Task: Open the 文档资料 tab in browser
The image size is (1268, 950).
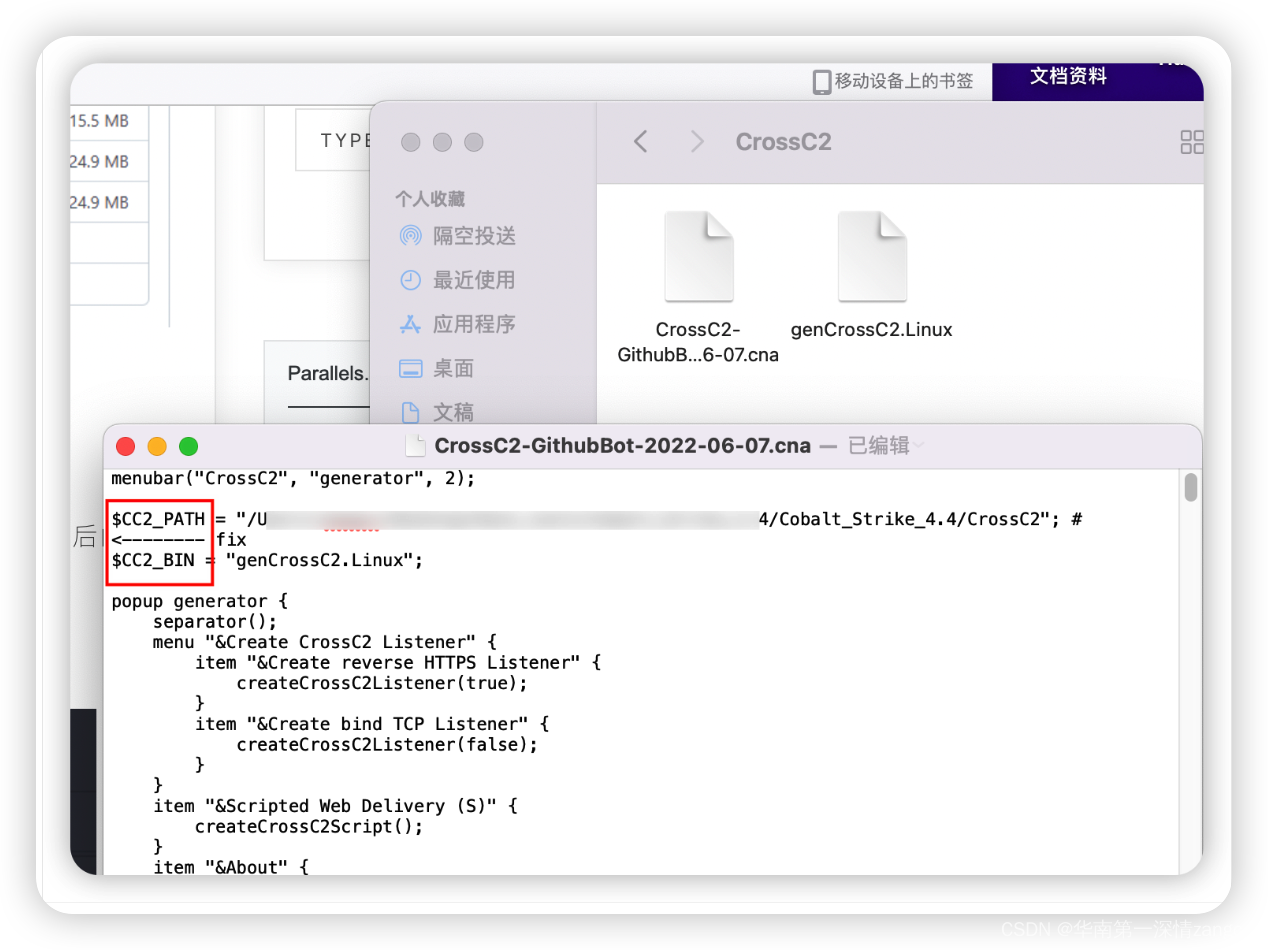Action: (1069, 76)
